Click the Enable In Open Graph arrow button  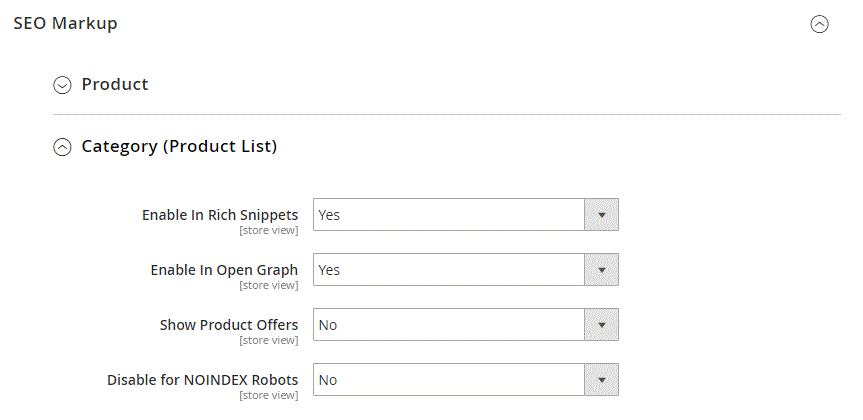[601, 270]
